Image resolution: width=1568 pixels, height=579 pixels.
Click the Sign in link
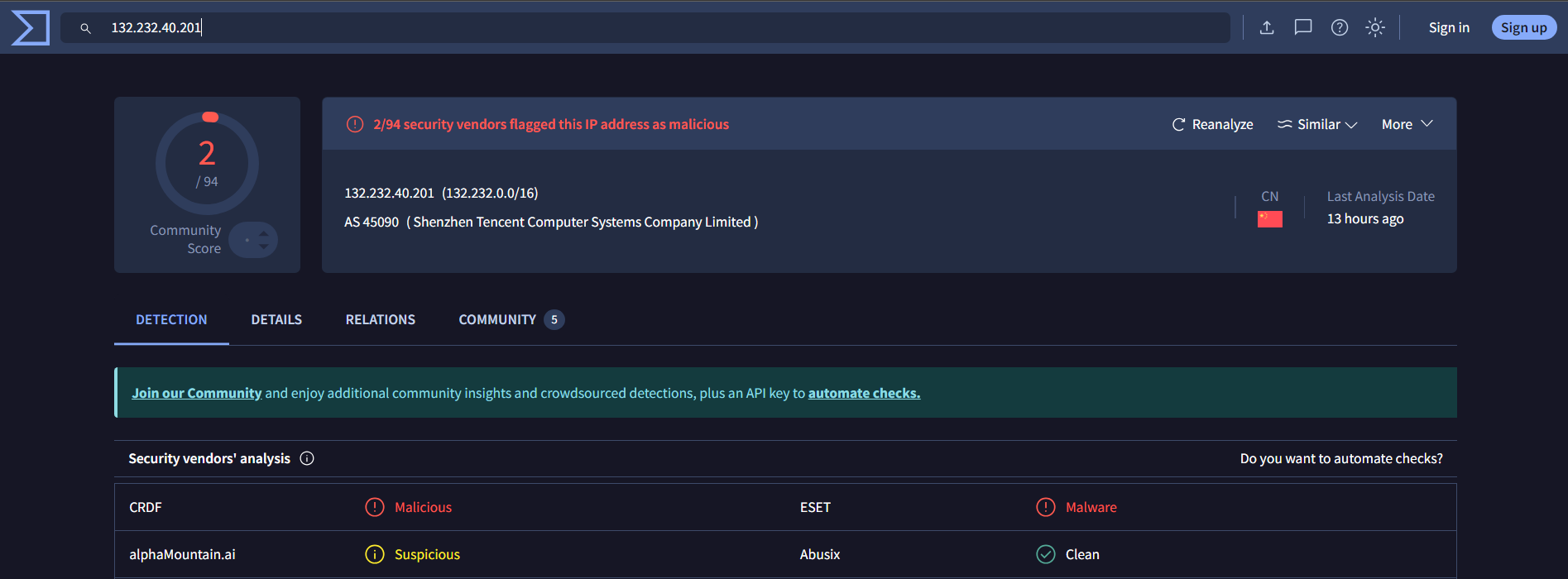pos(1449,27)
